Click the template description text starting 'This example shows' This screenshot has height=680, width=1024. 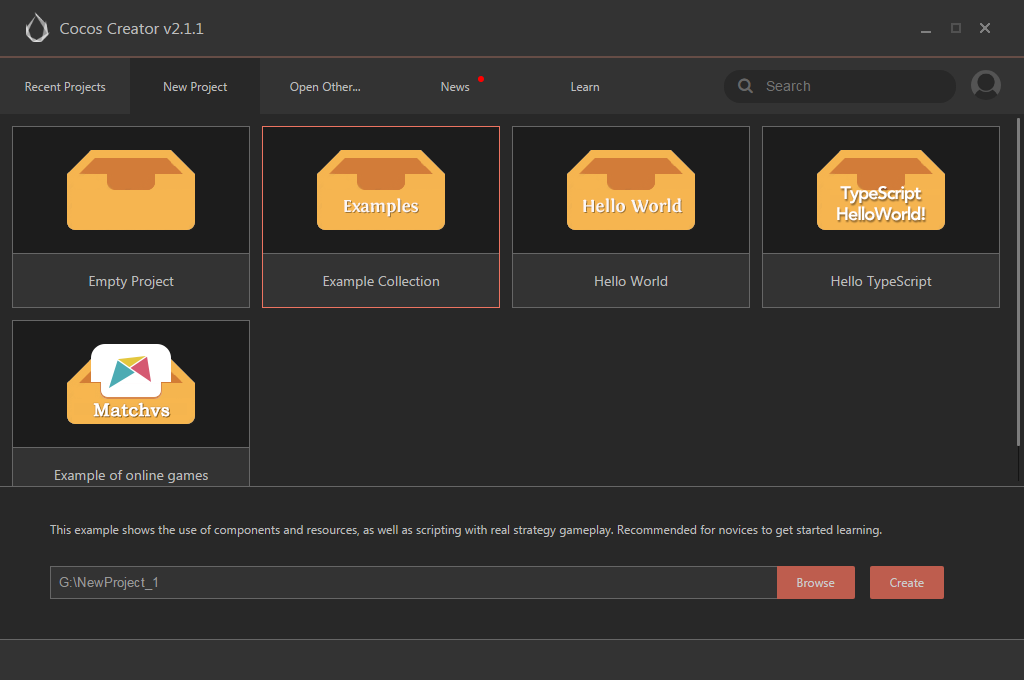tap(466, 530)
